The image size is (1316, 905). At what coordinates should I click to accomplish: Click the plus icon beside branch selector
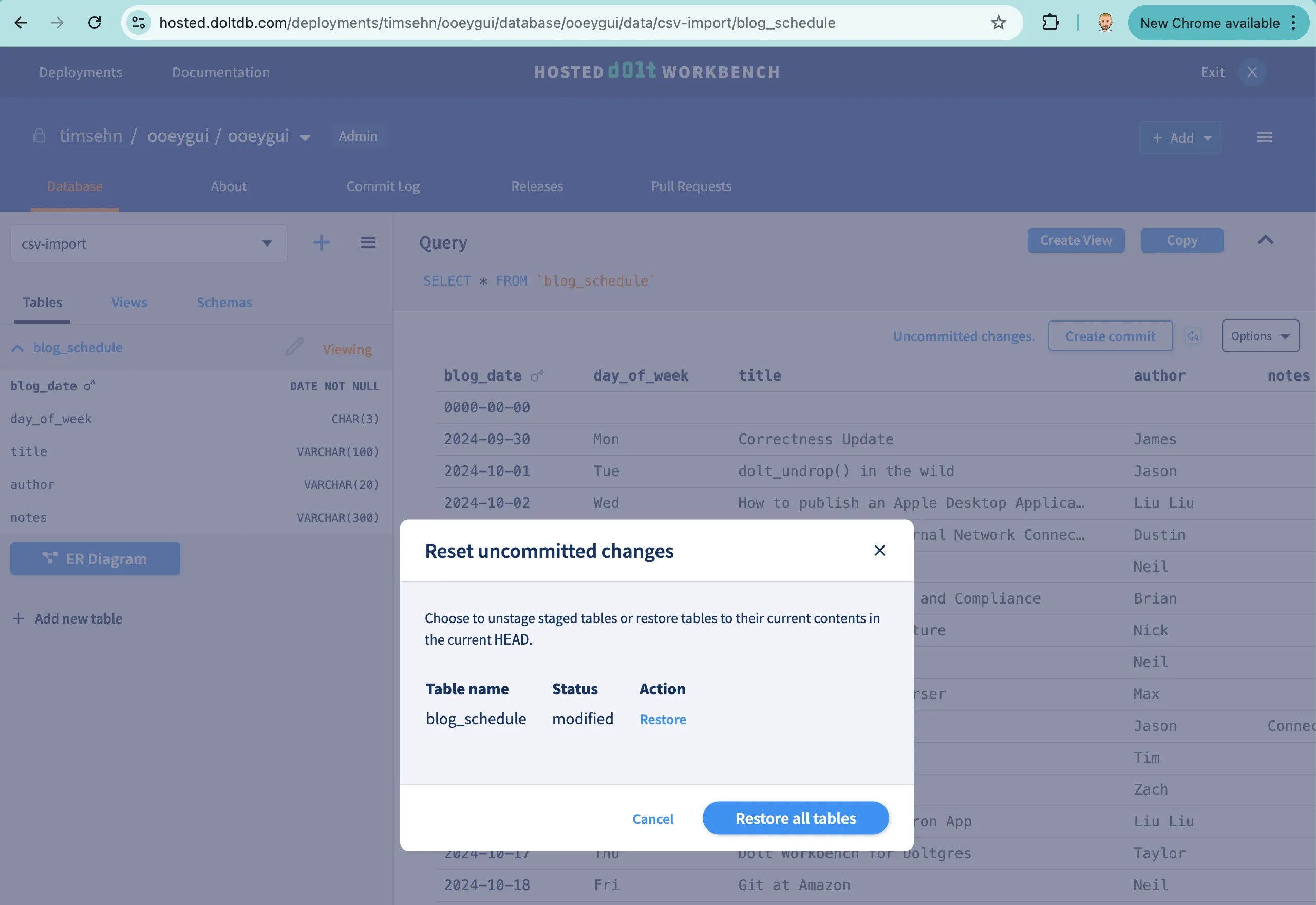[x=321, y=243]
